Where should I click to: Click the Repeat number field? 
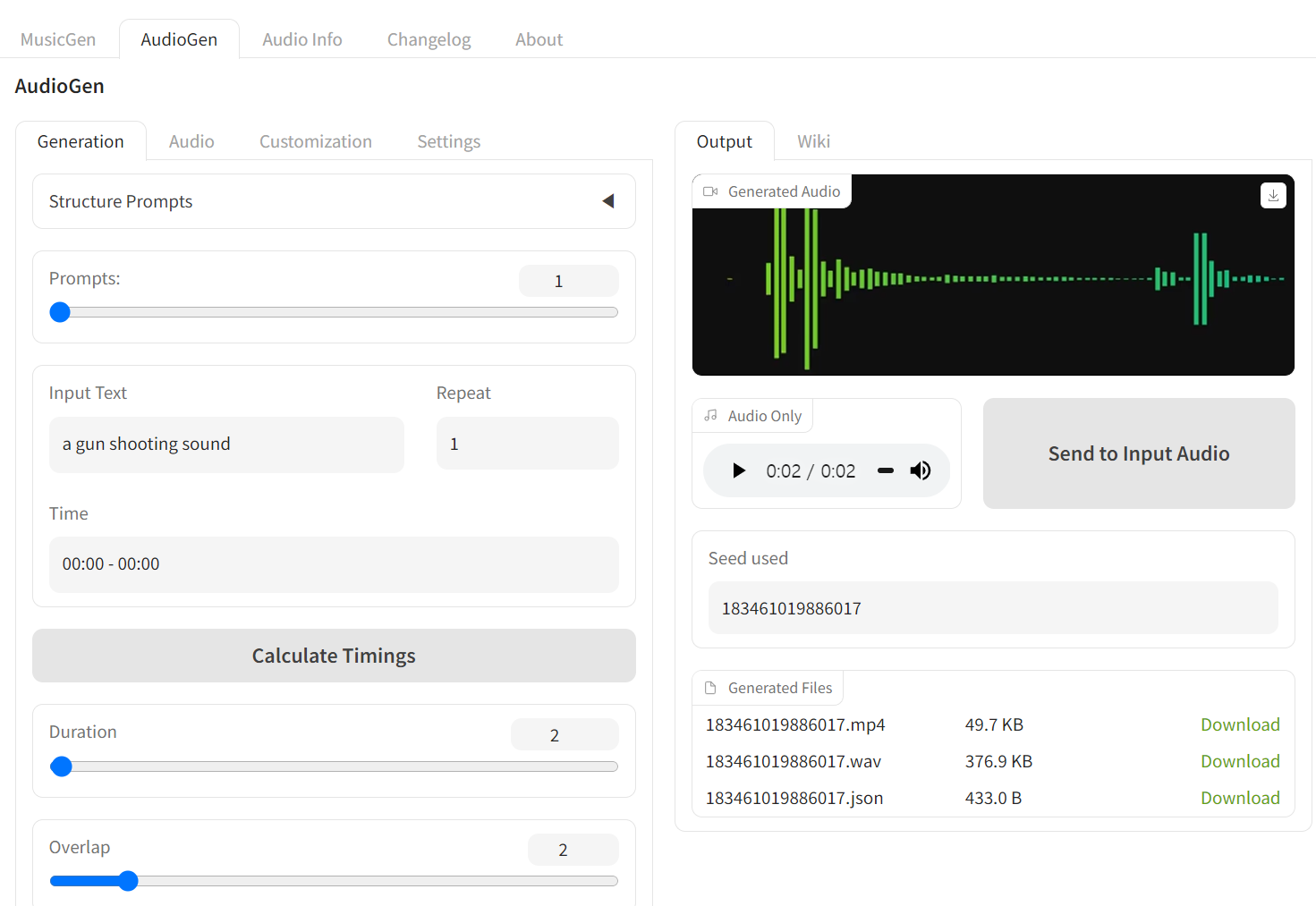tap(528, 444)
